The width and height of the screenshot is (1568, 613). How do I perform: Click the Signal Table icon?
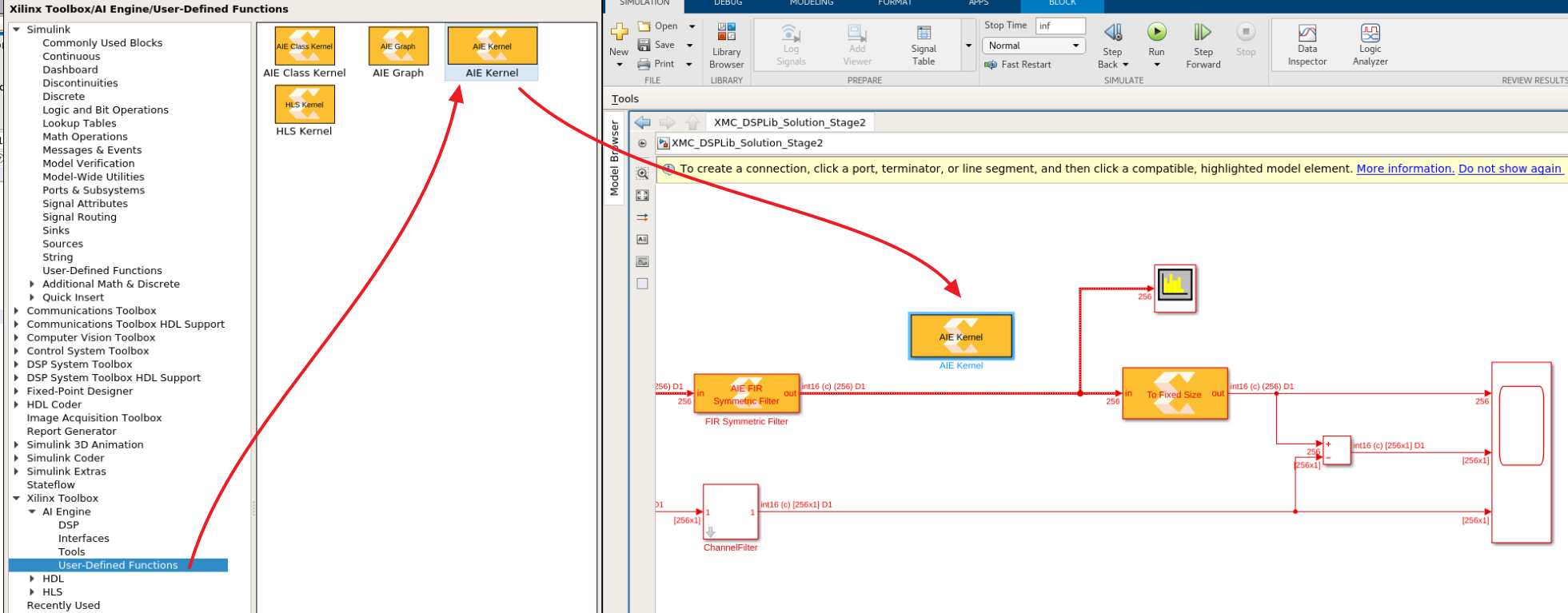(924, 34)
